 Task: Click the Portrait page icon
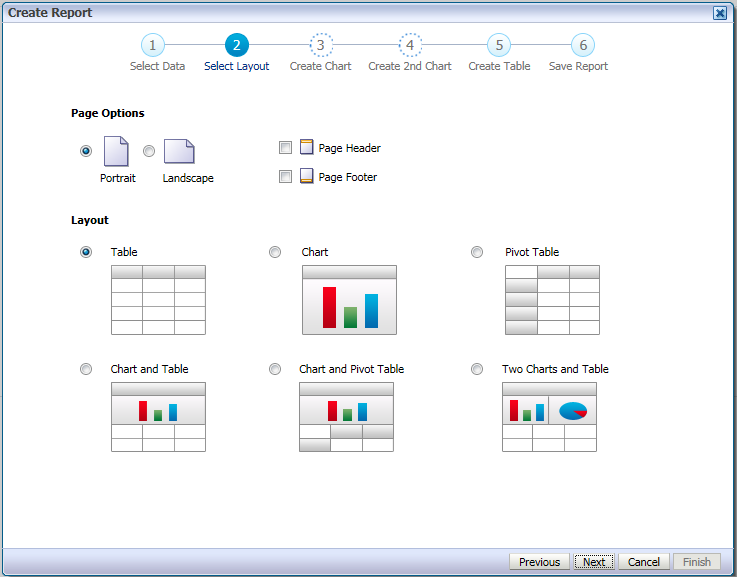(116, 151)
